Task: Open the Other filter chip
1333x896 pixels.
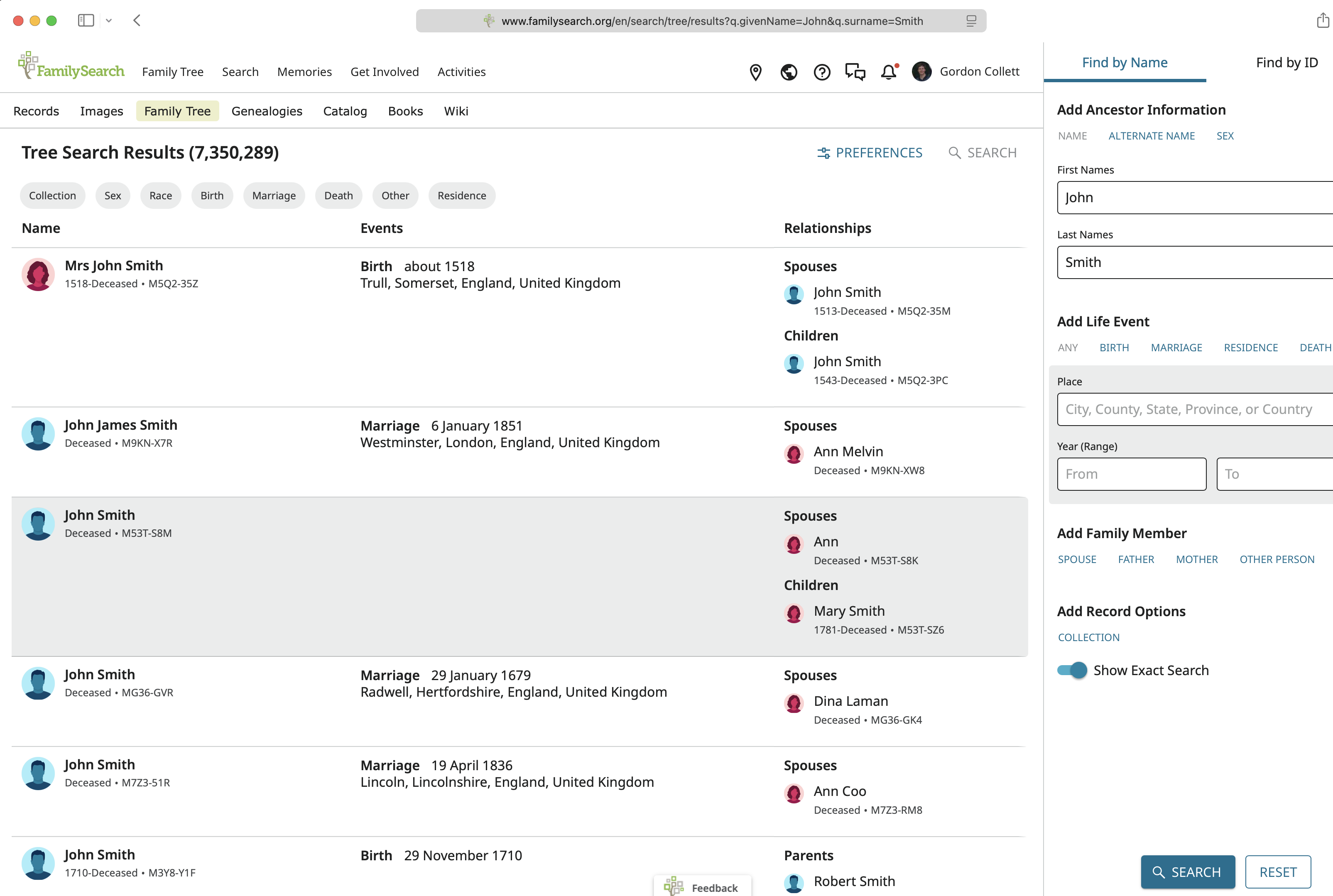Action: (395, 196)
